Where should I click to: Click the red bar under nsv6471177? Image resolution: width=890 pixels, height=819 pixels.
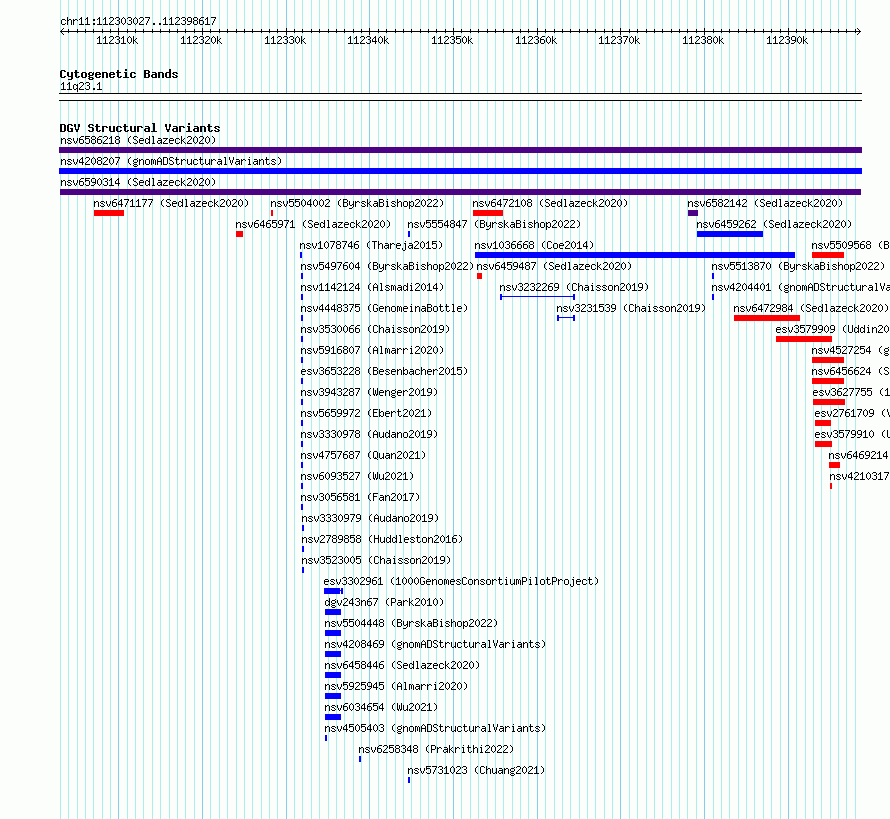(x=109, y=213)
